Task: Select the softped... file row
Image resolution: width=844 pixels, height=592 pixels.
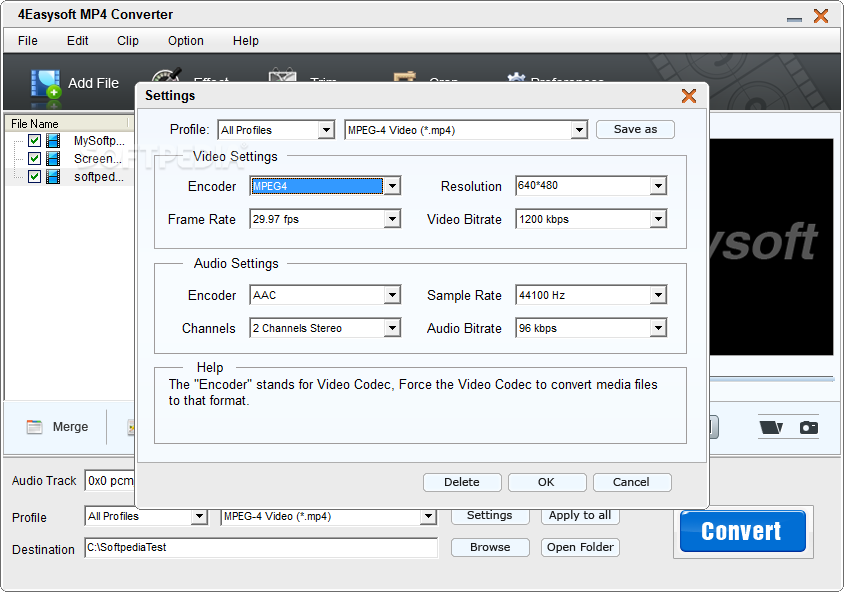Action: 70,177
